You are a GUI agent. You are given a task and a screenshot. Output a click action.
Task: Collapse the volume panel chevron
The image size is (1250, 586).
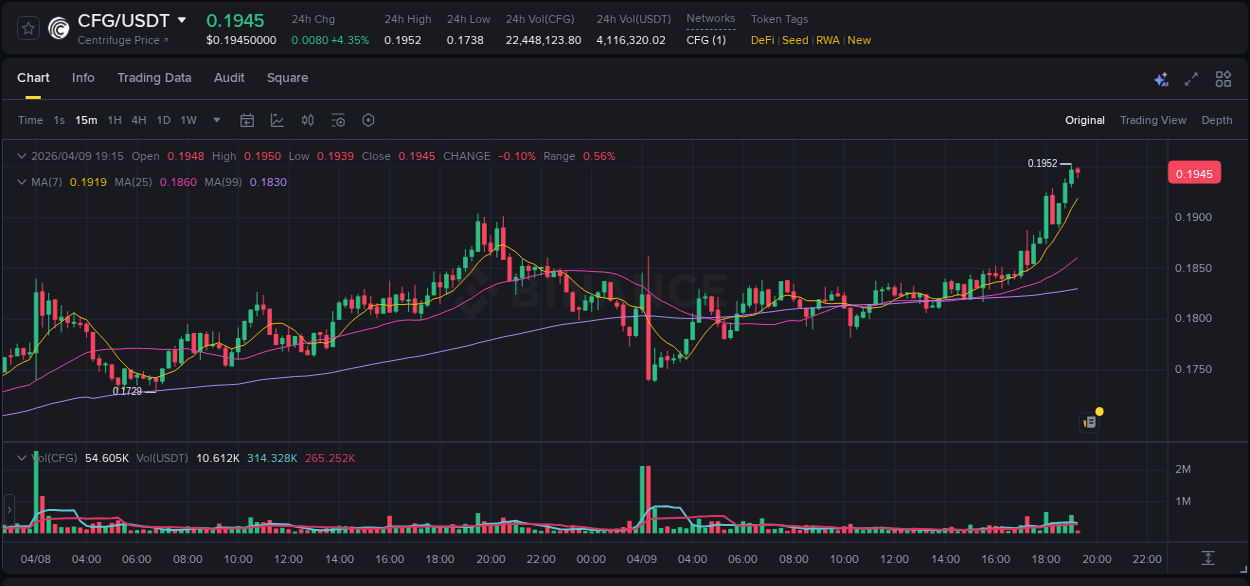(21, 457)
